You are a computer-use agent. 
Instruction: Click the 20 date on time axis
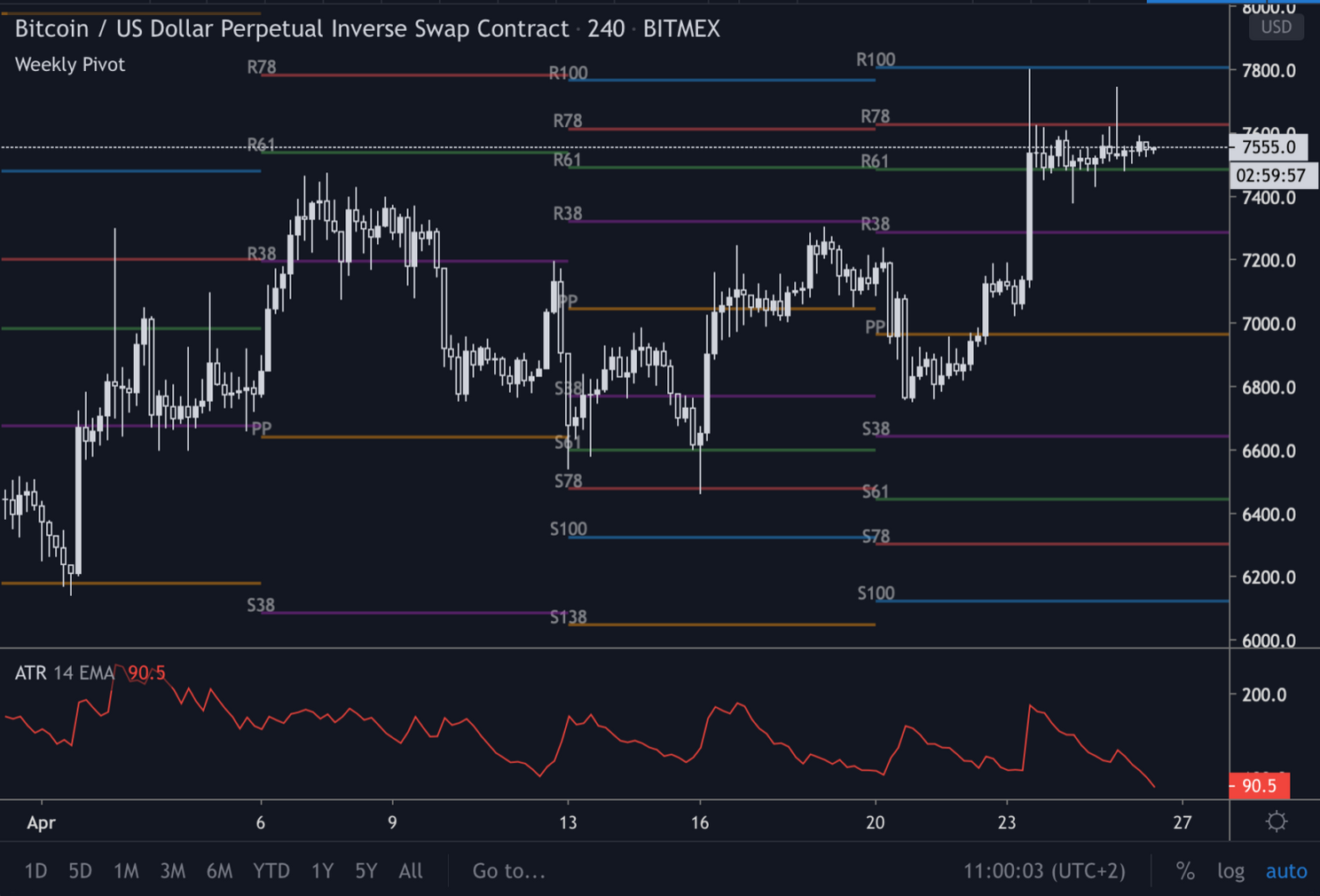click(875, 822)
